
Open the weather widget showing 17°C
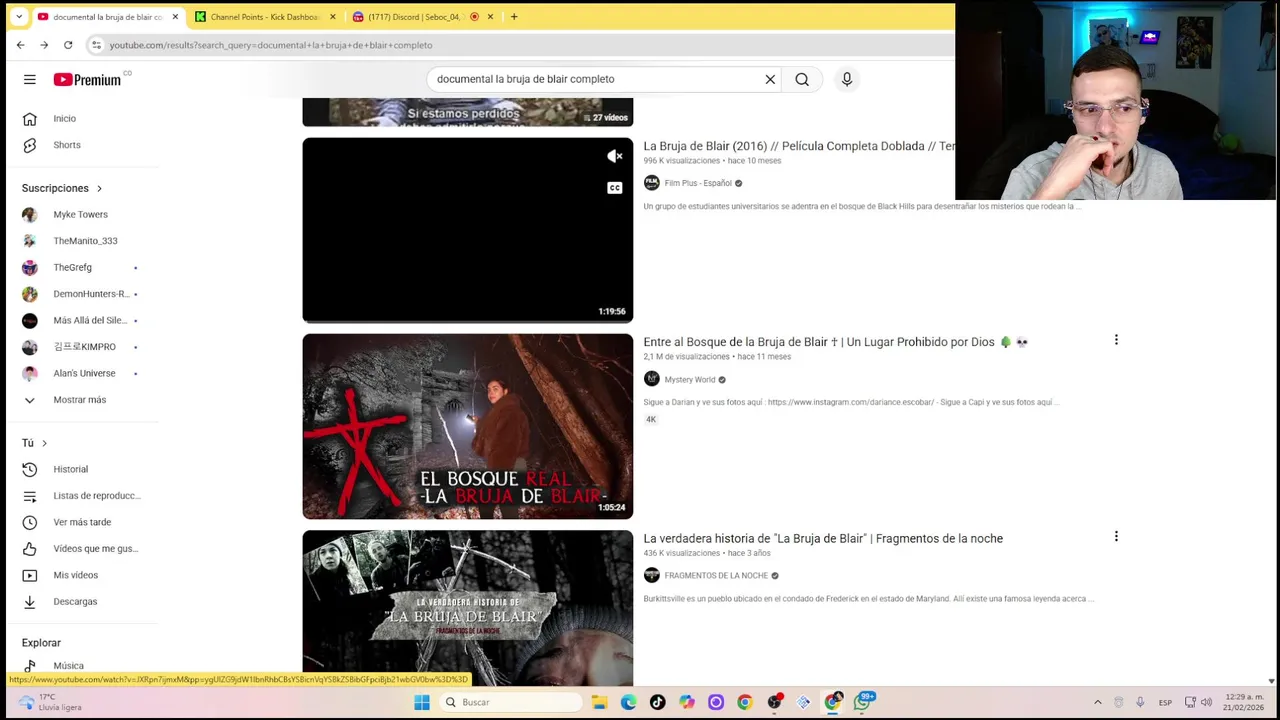click(50, 702)
